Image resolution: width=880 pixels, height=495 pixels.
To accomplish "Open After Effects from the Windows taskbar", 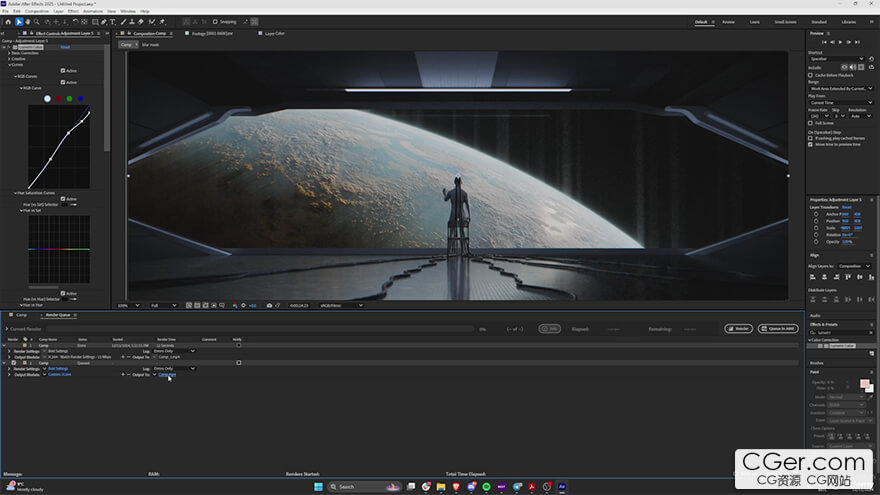I will 562,487.
